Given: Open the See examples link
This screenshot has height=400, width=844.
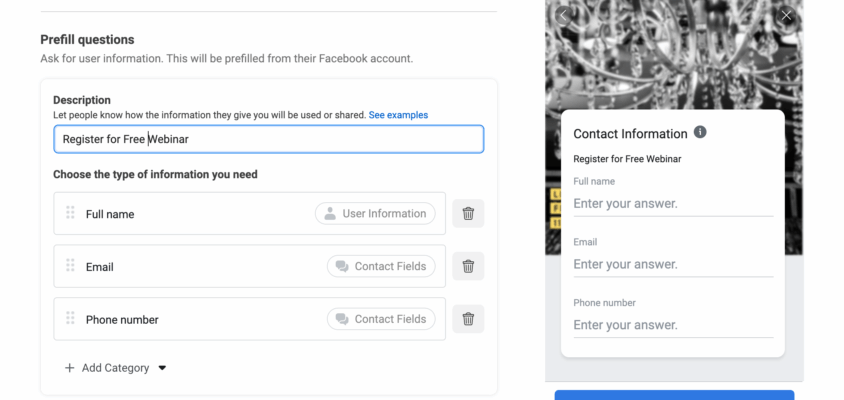Looking at the screenshot, I should 398,115.
